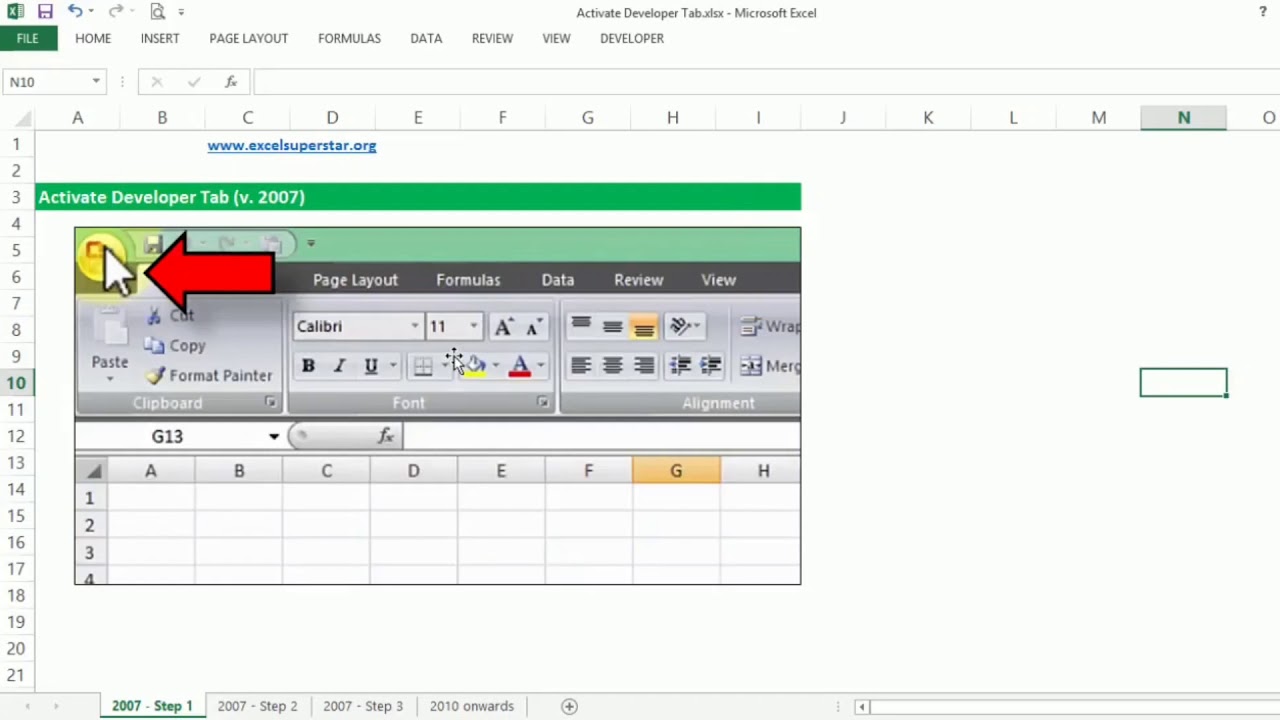Open Insert Function fx dialog
This screenshot has height=720, width=1280.
(231, 82)
